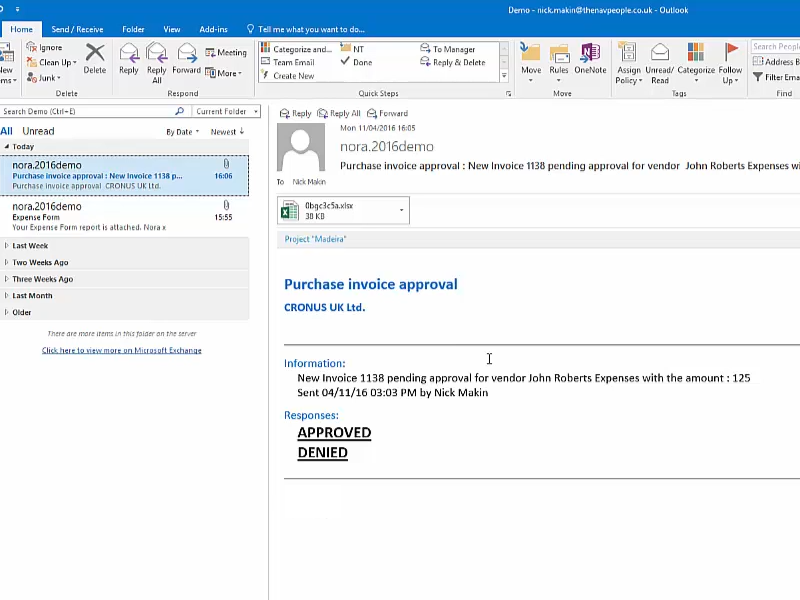Click the ribbon Forward button
This screenshot has width=800, height=600.
pyautogui.click(x=186, y=59)
